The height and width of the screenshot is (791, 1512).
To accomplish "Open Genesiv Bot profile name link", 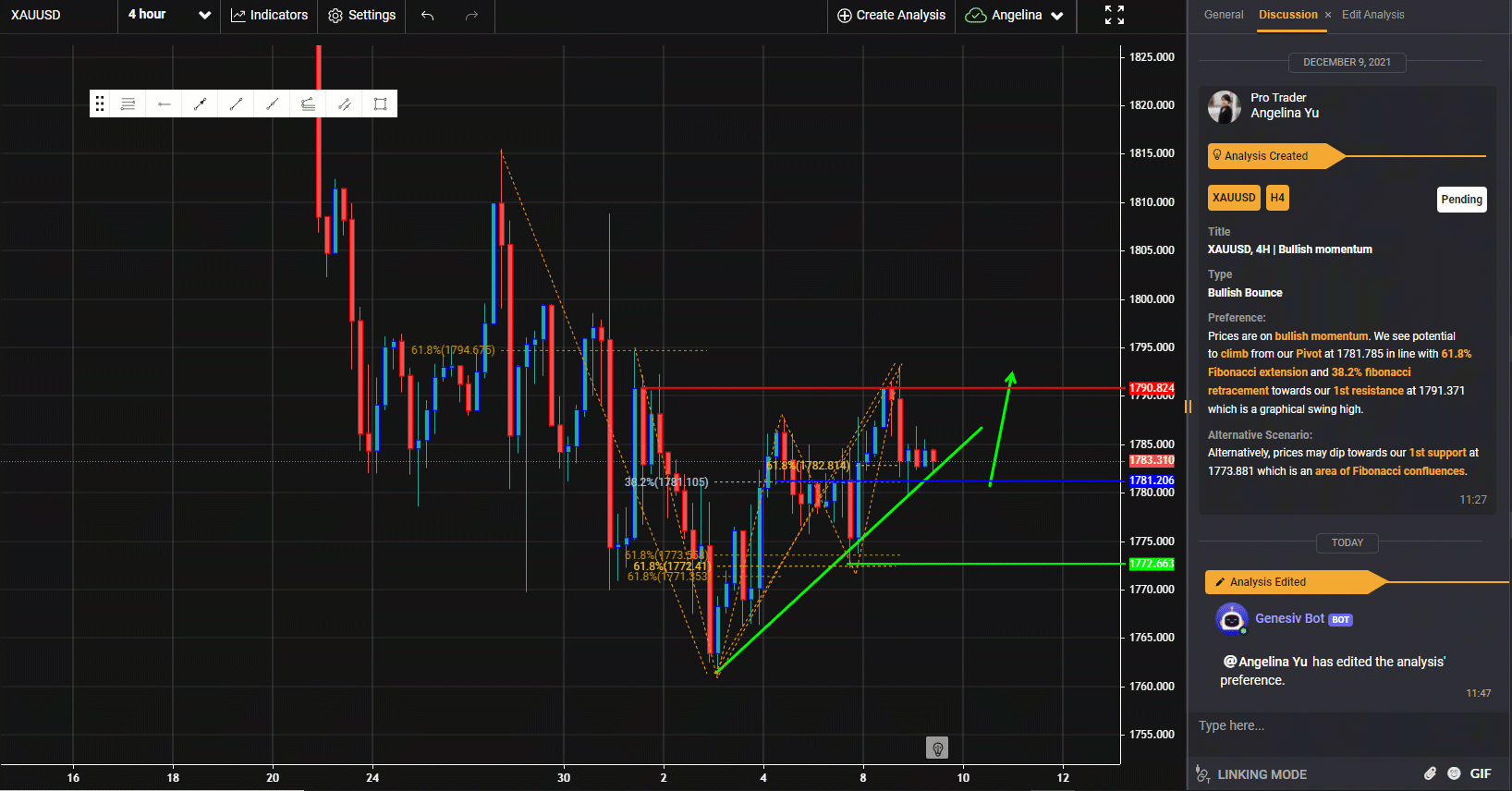I will [x=1289, y=618].
